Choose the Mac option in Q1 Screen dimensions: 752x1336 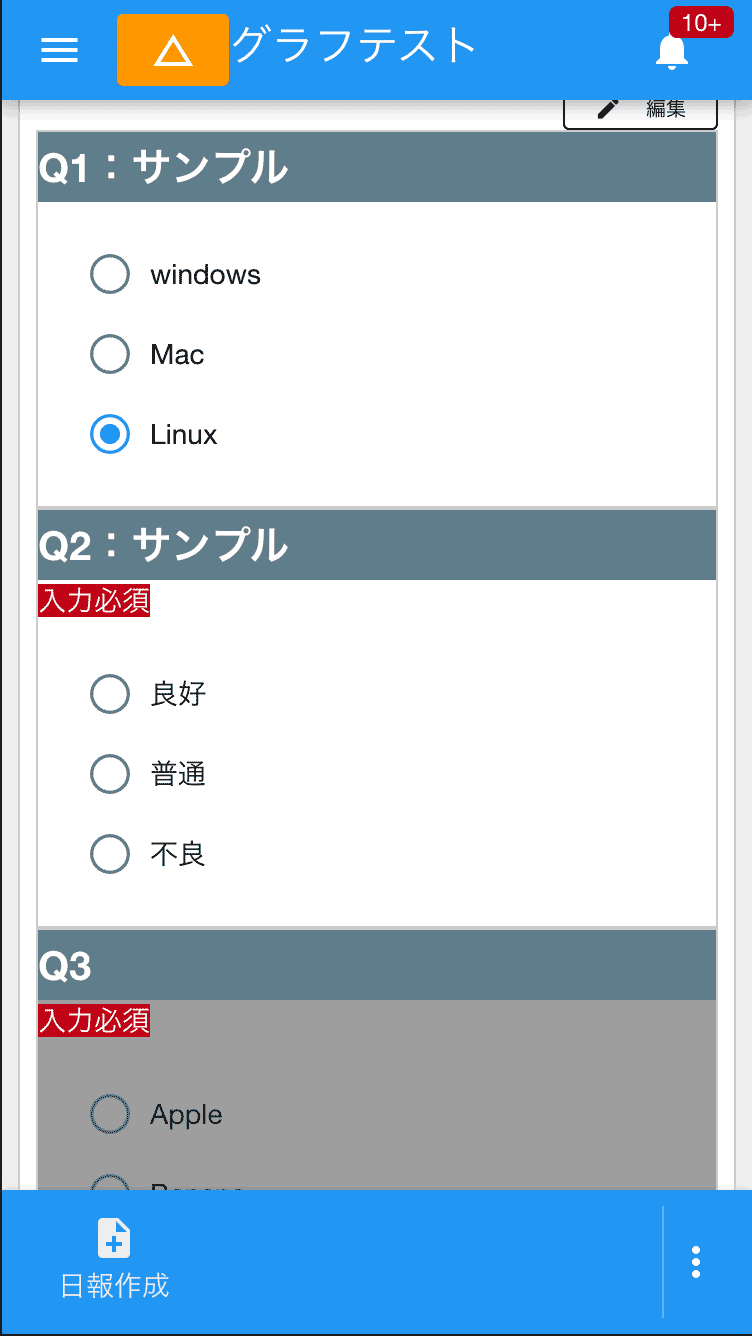pyautogui.click(x=110, y=354)
